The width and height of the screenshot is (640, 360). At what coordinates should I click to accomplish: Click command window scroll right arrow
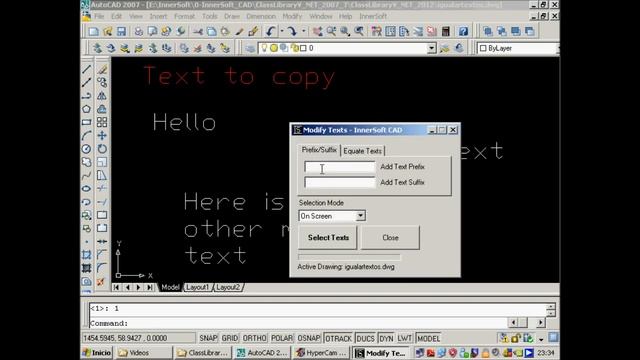coord(540,323)
